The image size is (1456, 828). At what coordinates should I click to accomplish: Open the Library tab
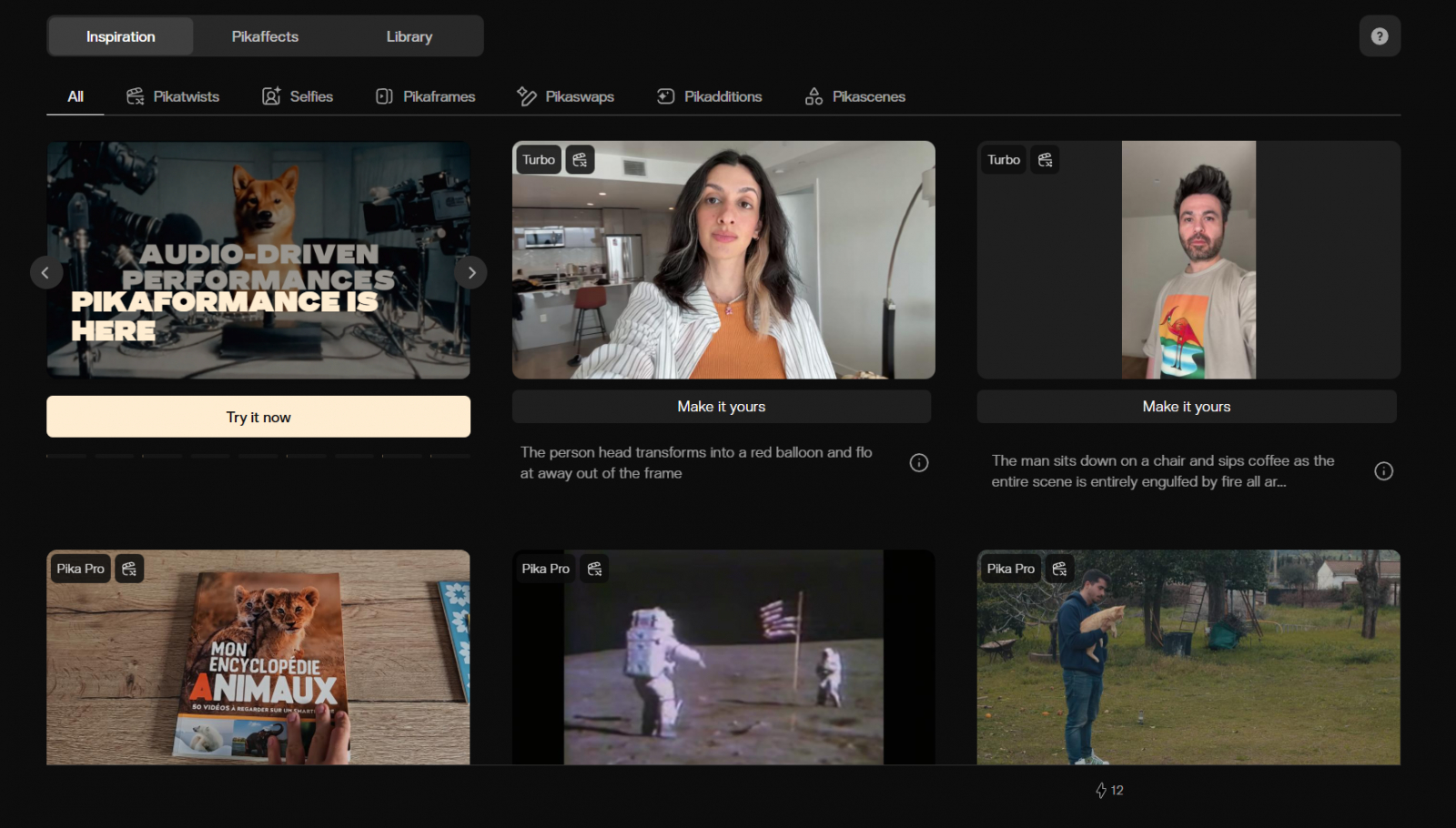(x=409, y=36)
